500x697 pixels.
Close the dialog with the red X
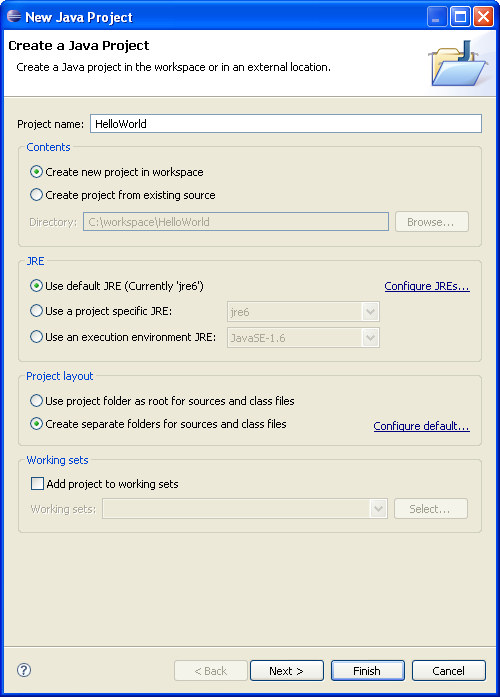click(483, 17)
